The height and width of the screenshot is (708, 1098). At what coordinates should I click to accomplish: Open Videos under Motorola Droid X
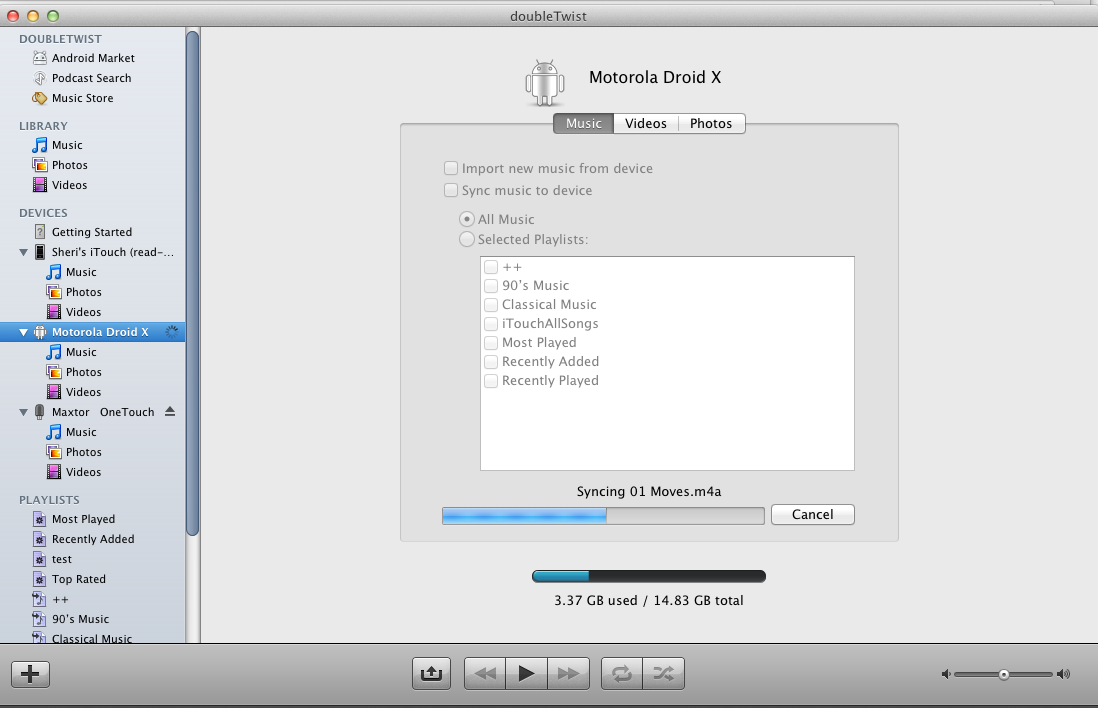click(74, 392)
